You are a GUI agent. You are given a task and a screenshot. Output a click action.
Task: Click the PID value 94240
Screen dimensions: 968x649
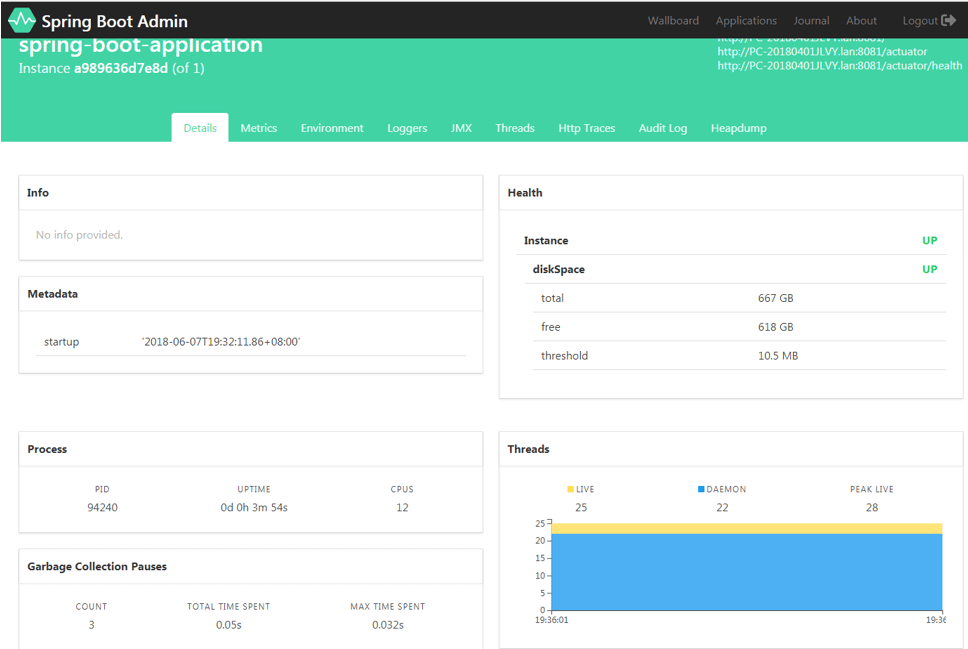[x=102, y=508]
